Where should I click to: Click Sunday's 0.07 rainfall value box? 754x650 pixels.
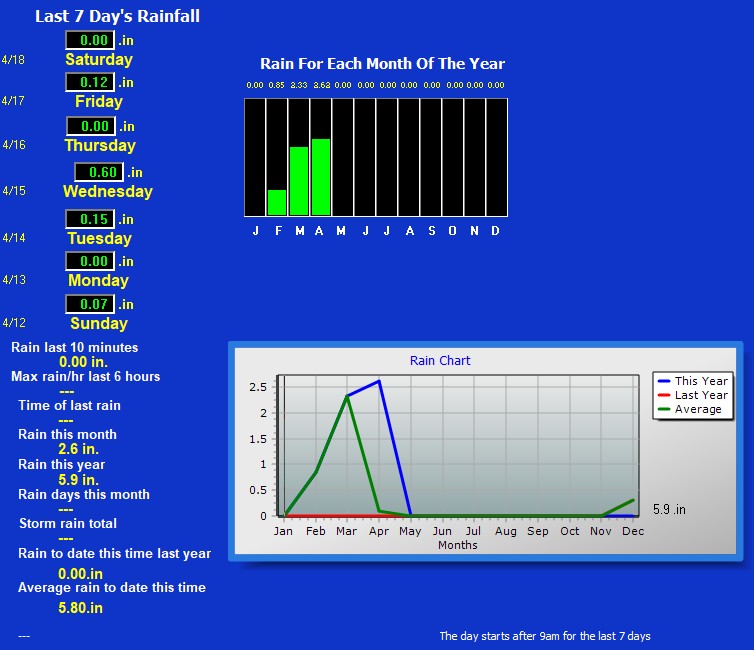click(90, 304)
